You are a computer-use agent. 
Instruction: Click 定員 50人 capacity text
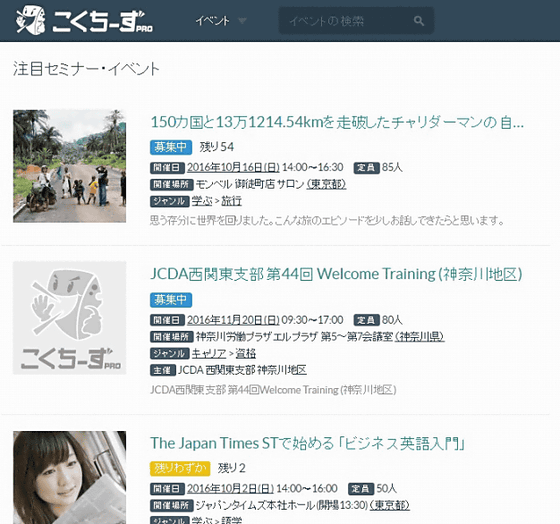[372, 488]
